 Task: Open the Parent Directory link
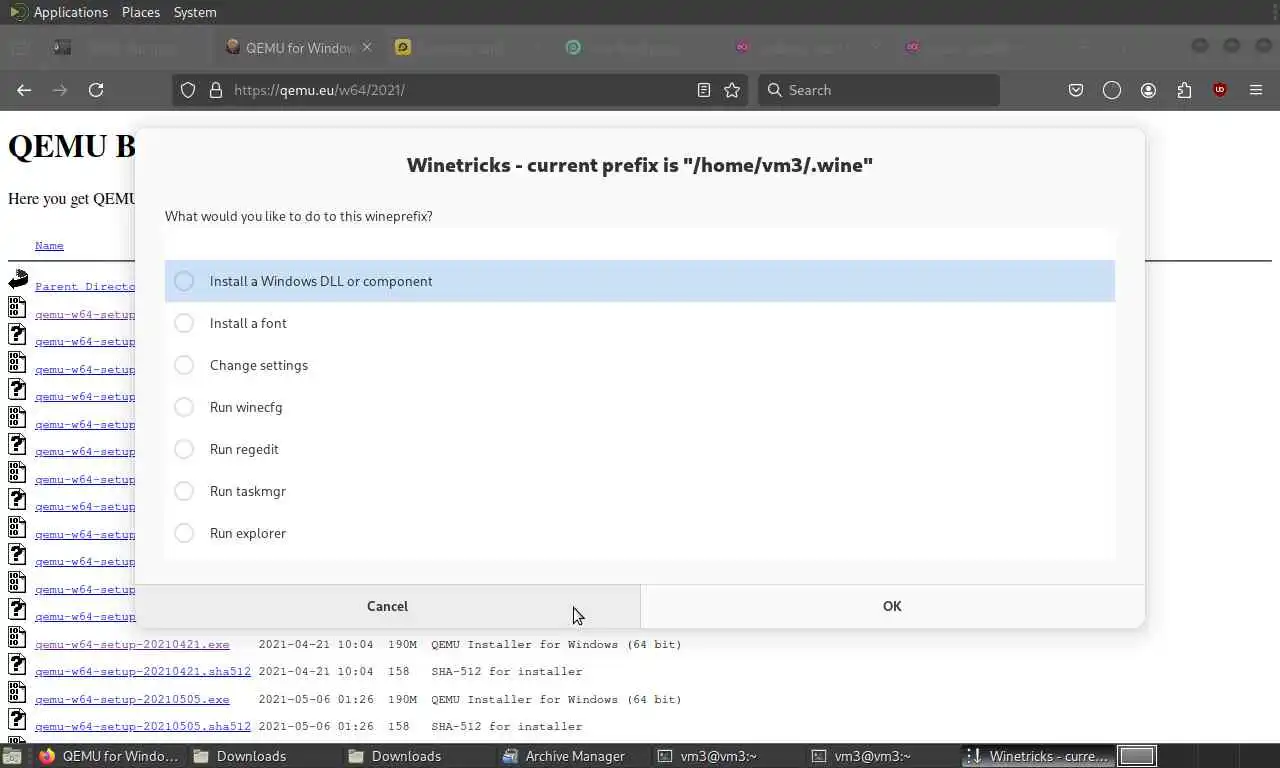point(85,286)
